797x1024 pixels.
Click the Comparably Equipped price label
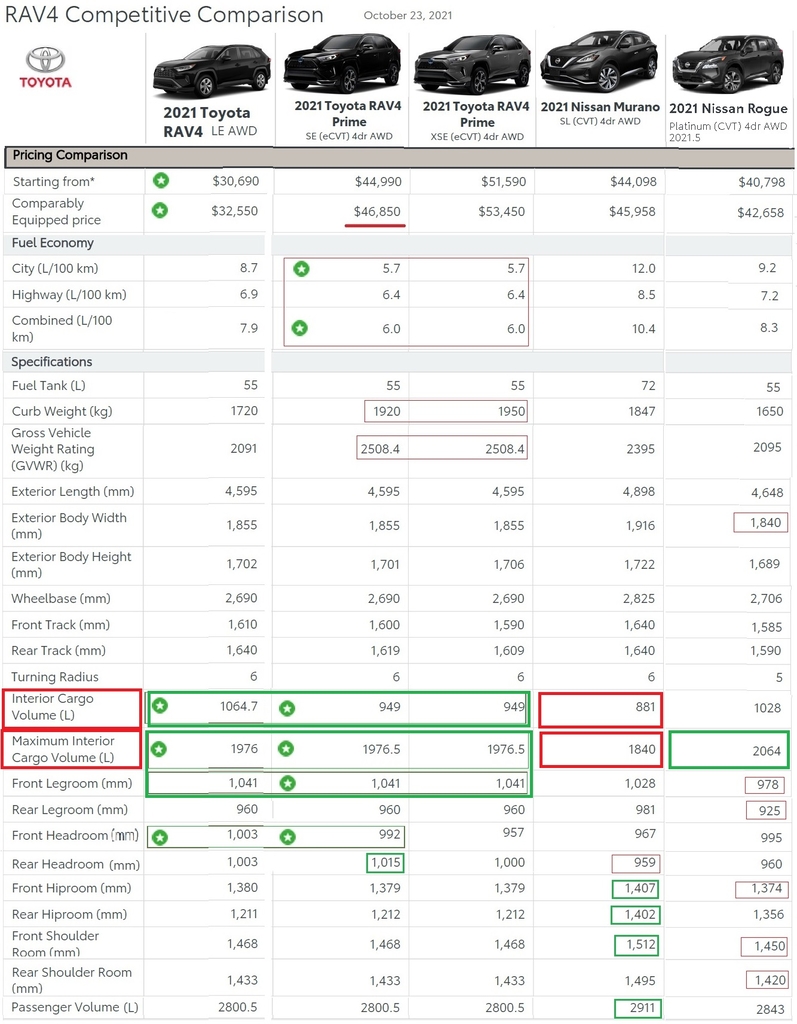(56, 212)
